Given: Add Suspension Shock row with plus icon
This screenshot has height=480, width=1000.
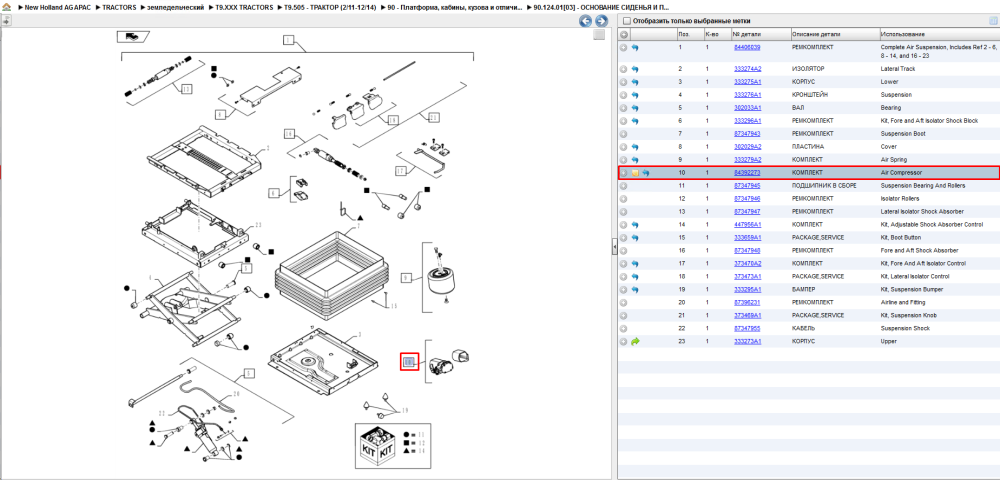Looking at the screenshot, I should tap(624, 328).
